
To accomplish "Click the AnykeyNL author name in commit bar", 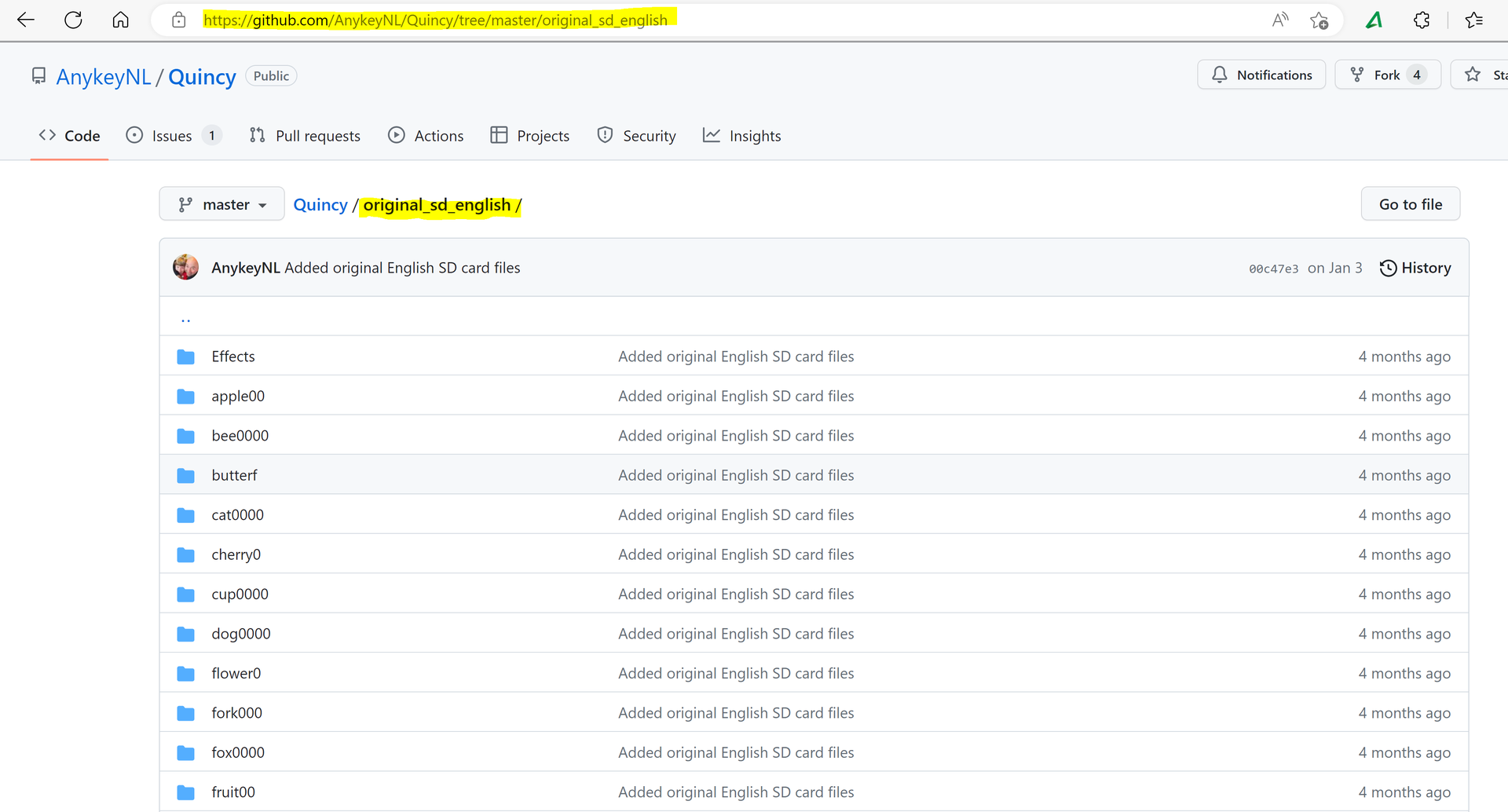I will click(x=246, y=268).
